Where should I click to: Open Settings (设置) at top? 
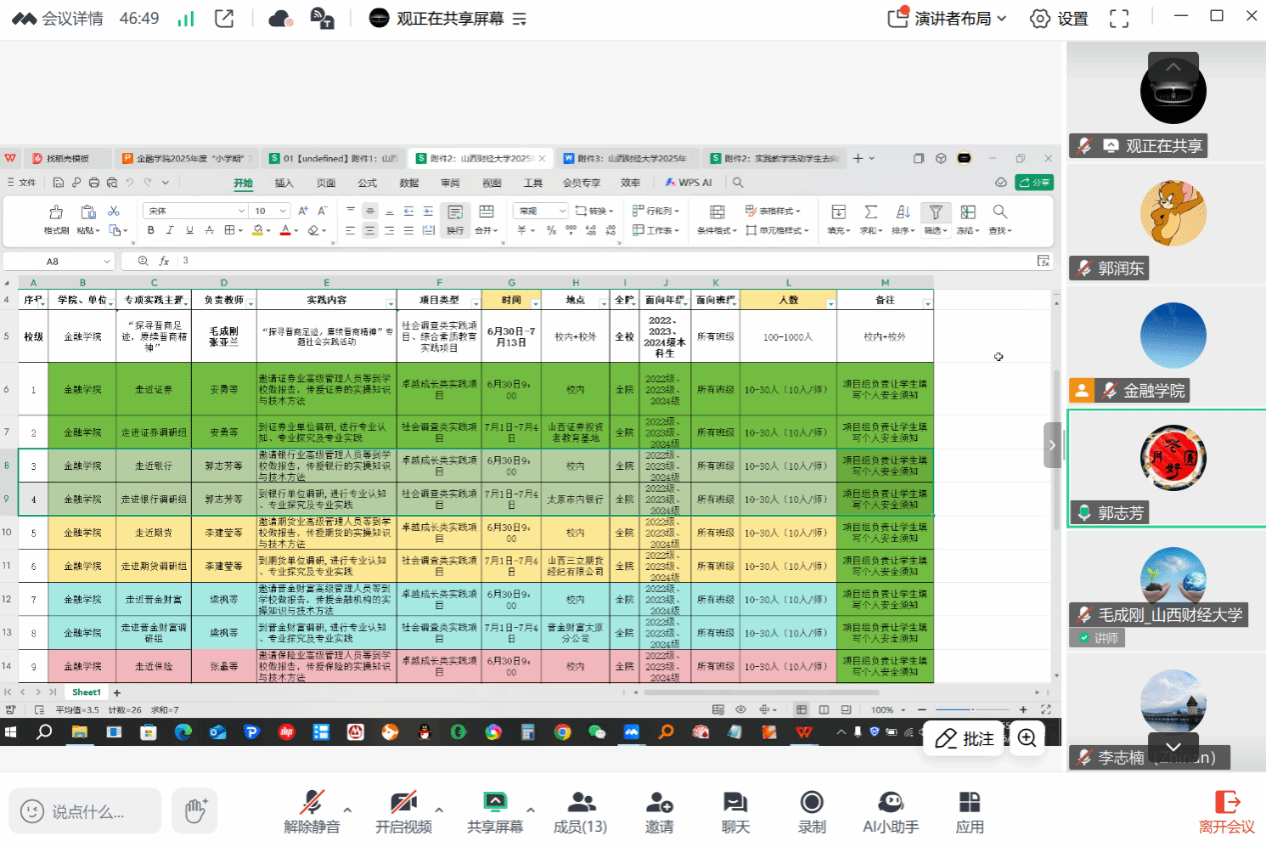coord(1059,19)
